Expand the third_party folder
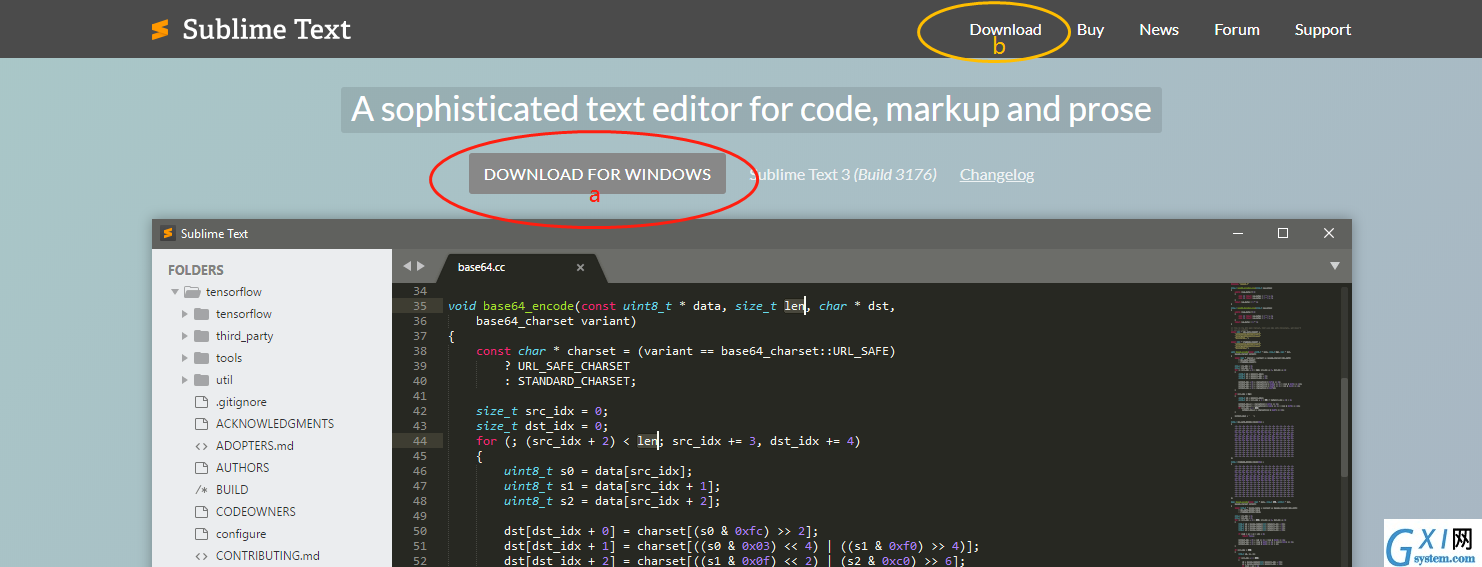Image resolution: width=1482 pixels, height=567 pixels. [x=185, y=336]
